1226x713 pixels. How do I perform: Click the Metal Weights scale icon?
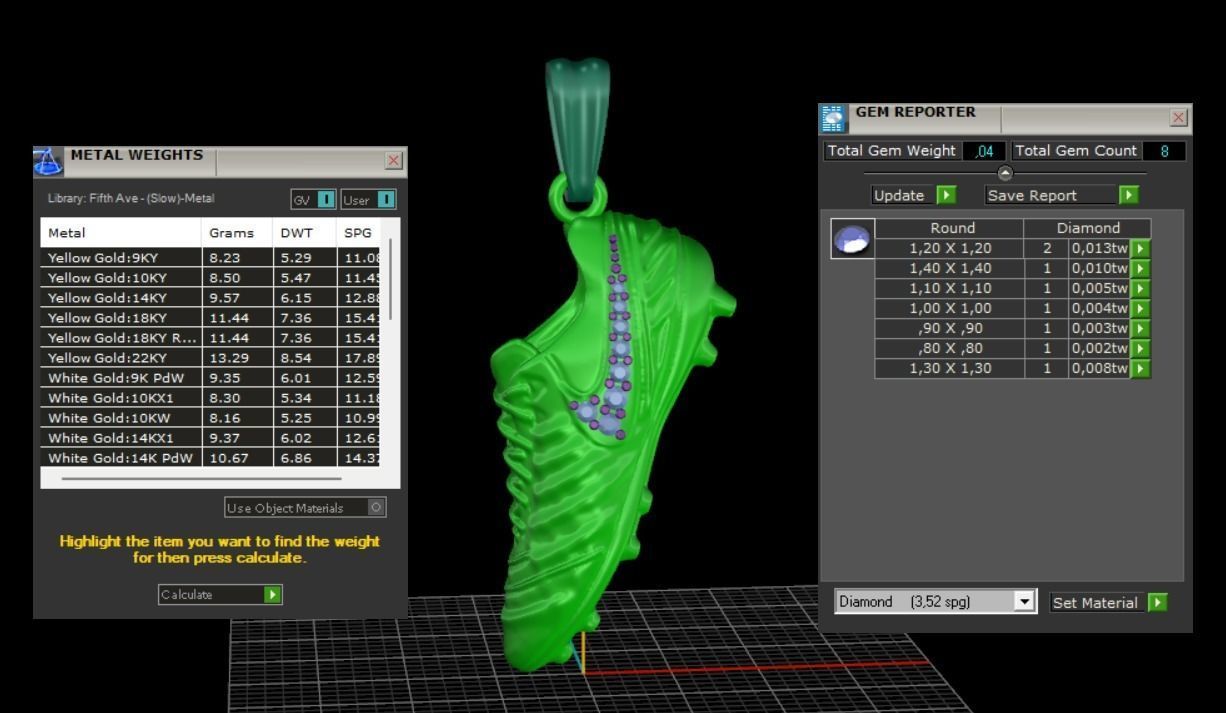pyautogui.click(x=49, y=161)
